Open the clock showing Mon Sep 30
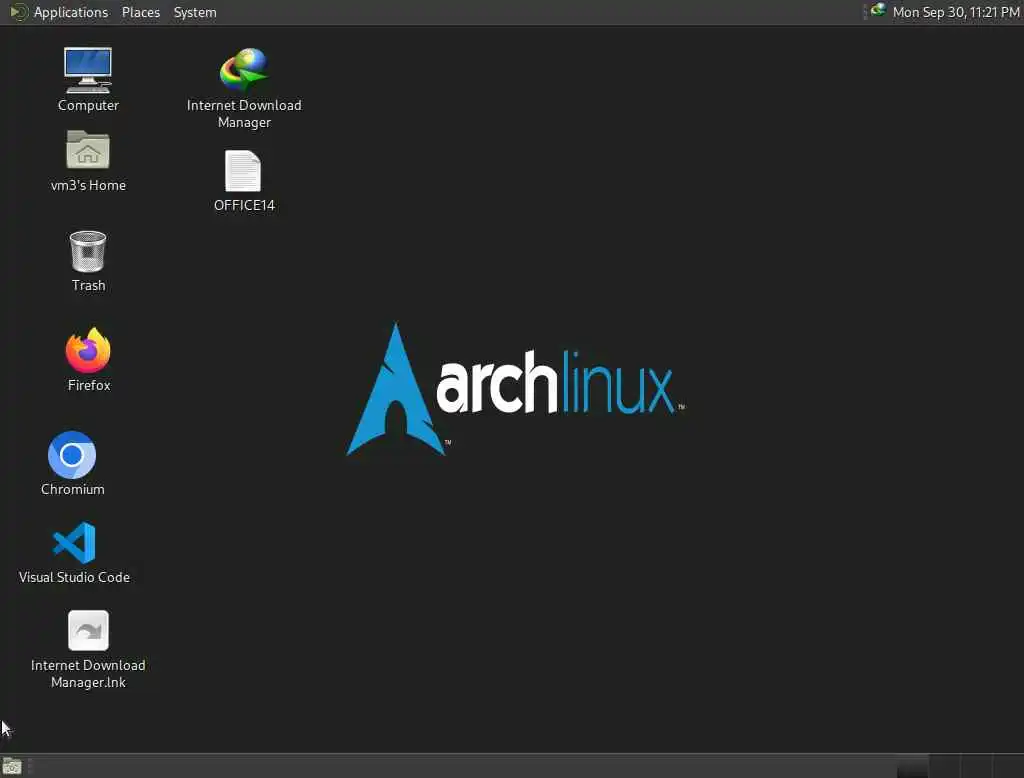 point(956,12)
